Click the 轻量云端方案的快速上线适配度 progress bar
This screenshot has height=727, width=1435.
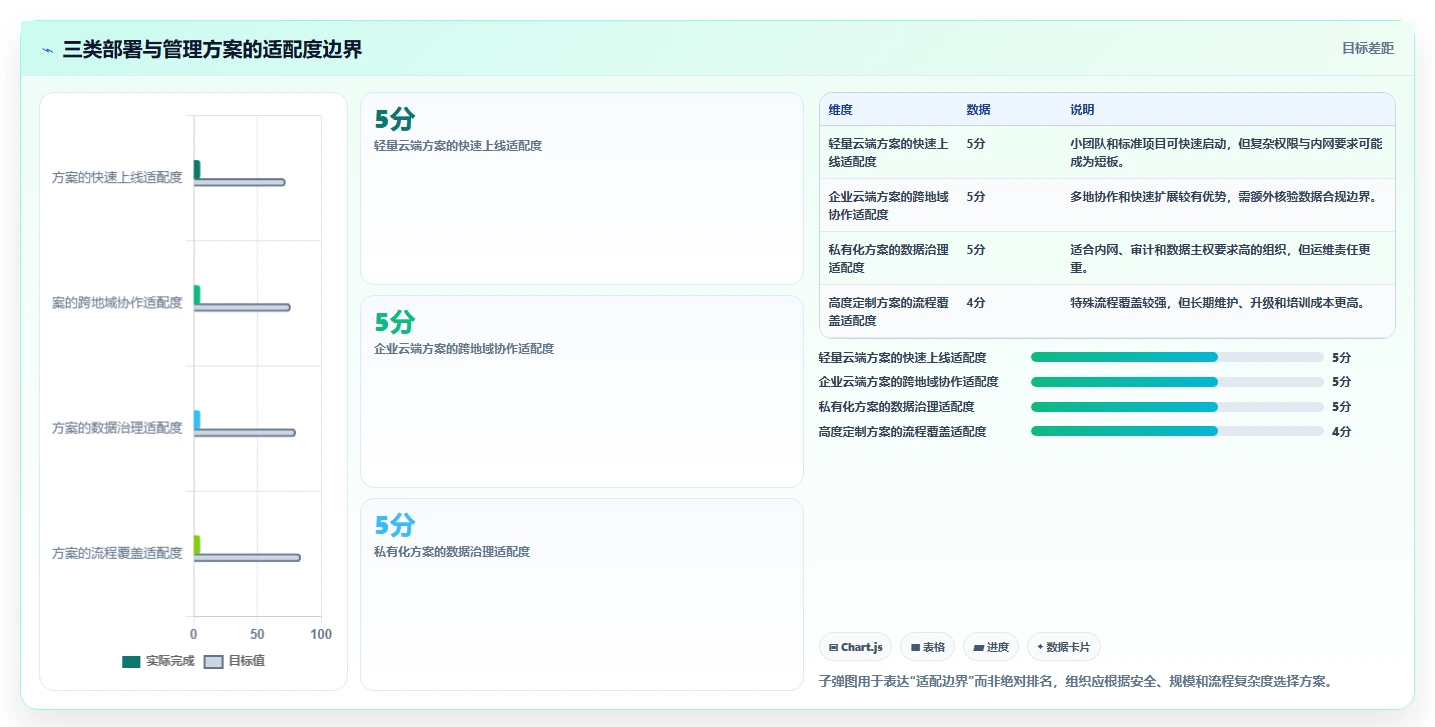pyautogui.click(x=1177, y=357)
